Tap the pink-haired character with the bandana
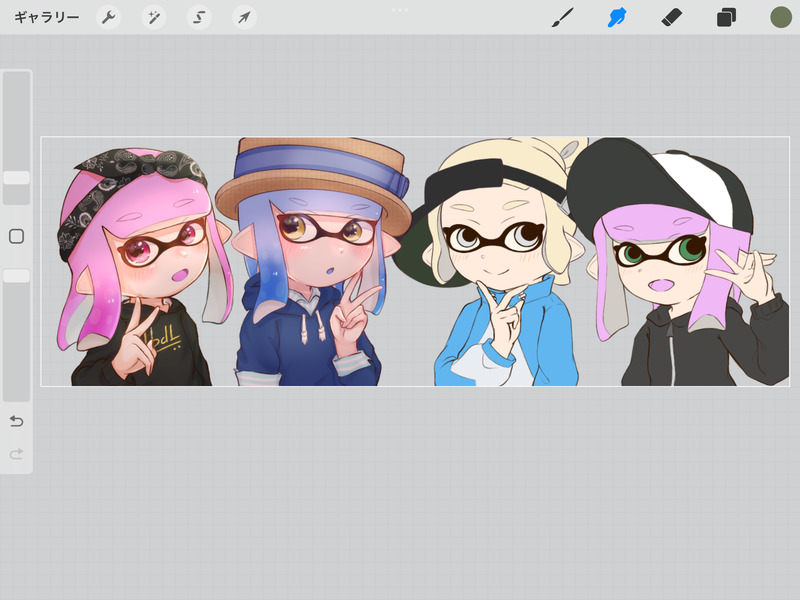 click(x=144, y=267)
